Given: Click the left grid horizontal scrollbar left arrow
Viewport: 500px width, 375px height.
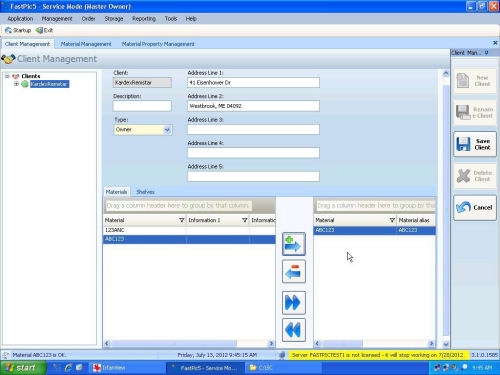Looking at the screenshot, I should tap(107, 343).
